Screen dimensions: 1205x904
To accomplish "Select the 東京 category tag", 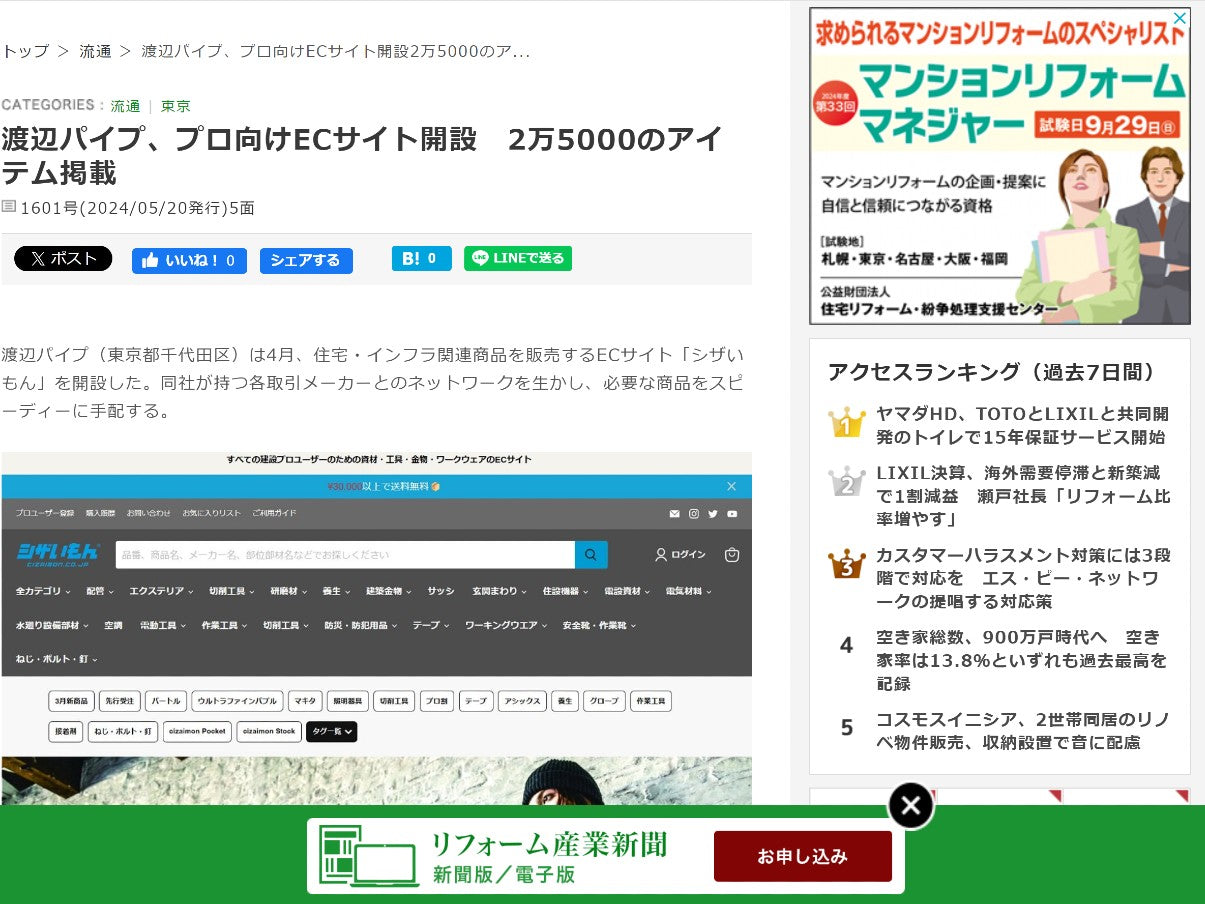I will tap(175, 106).
